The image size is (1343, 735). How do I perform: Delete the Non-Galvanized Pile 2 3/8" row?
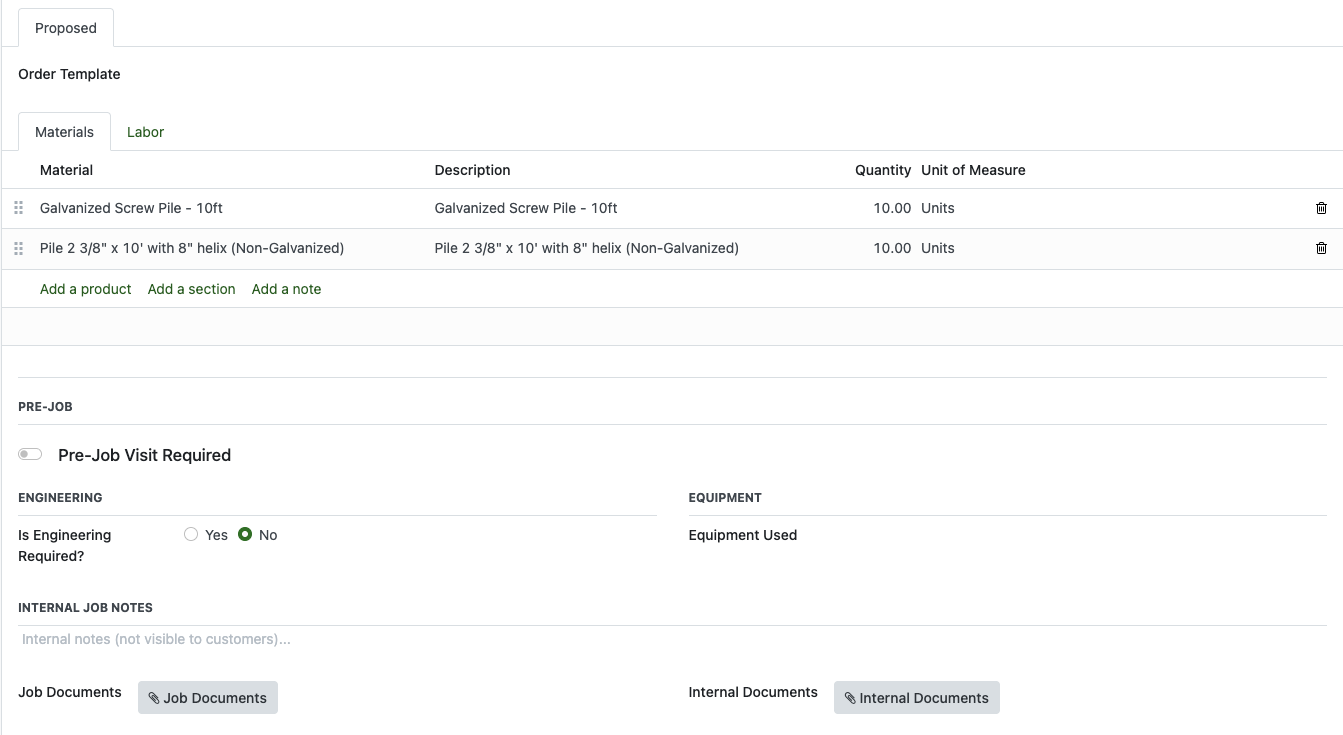1321,248
